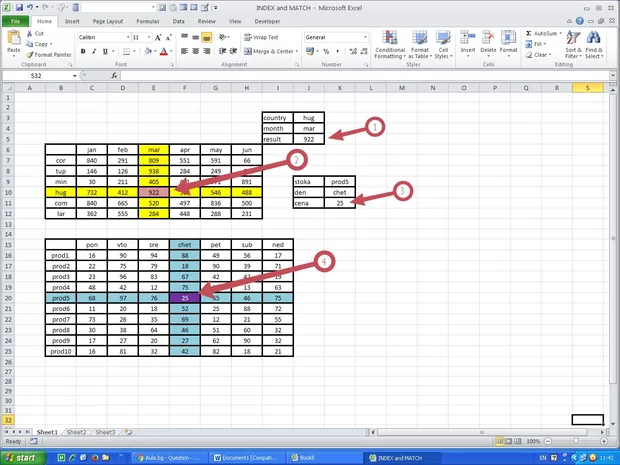
Task: Open the Merge & Center dropdown arrow
Action: [x=297, y=51]
